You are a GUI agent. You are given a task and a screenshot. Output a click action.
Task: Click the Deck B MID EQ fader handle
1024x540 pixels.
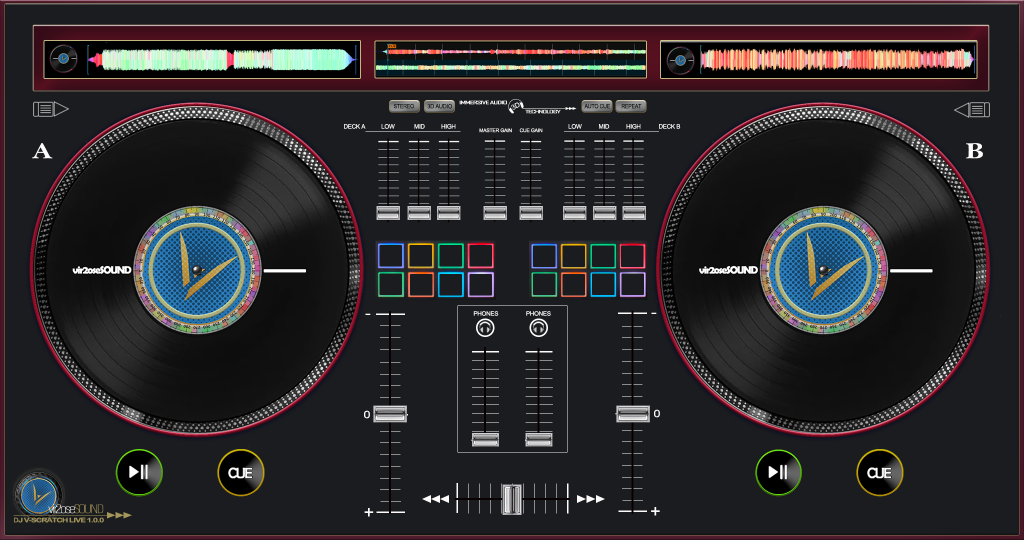(x=604, y=212)
